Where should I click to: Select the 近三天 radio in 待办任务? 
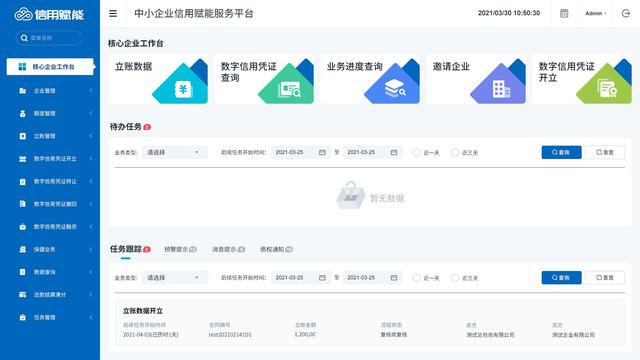coord(455,153)
